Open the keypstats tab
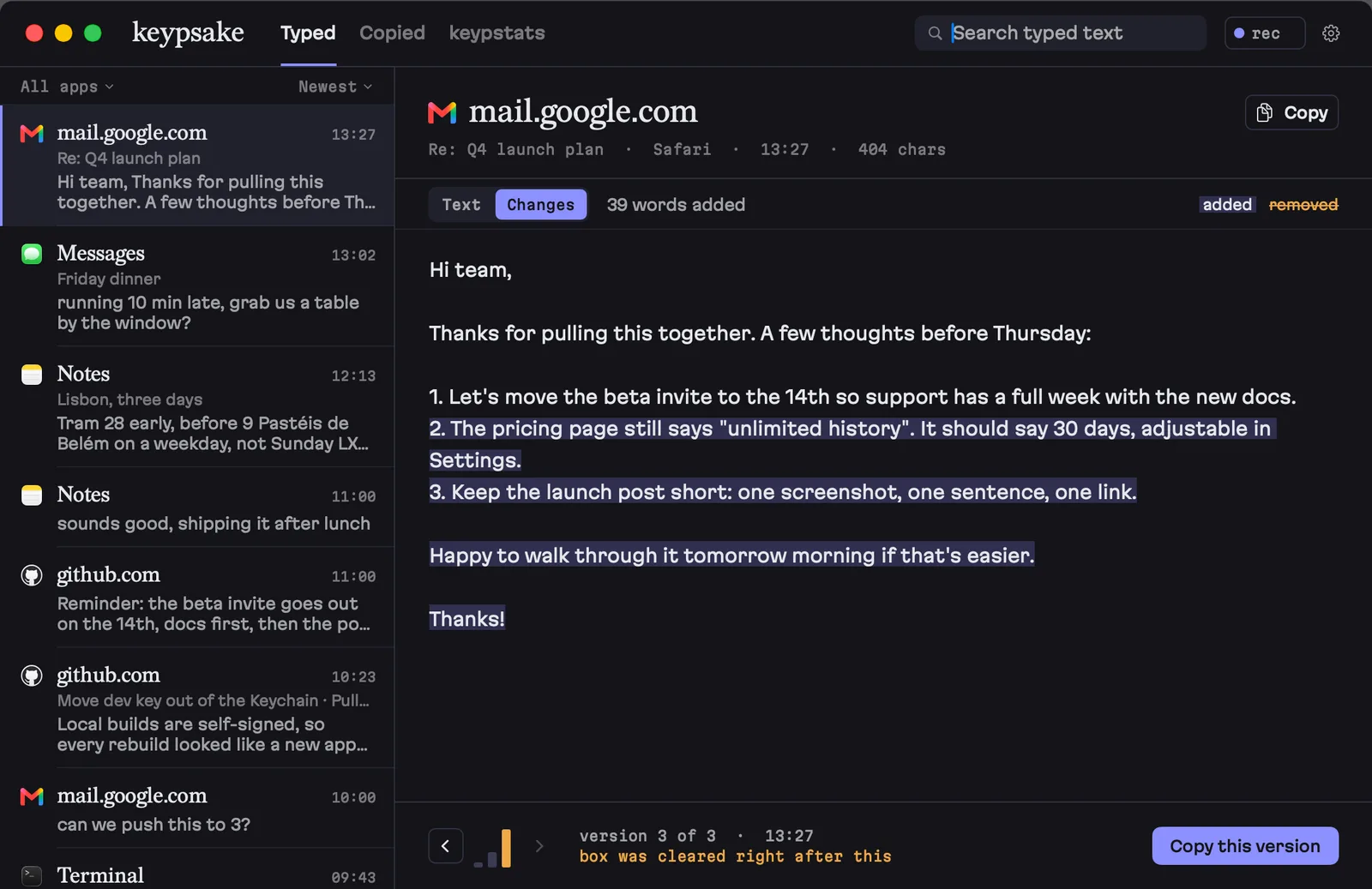This screenshot has height=889, width=1372. point(497,33)
